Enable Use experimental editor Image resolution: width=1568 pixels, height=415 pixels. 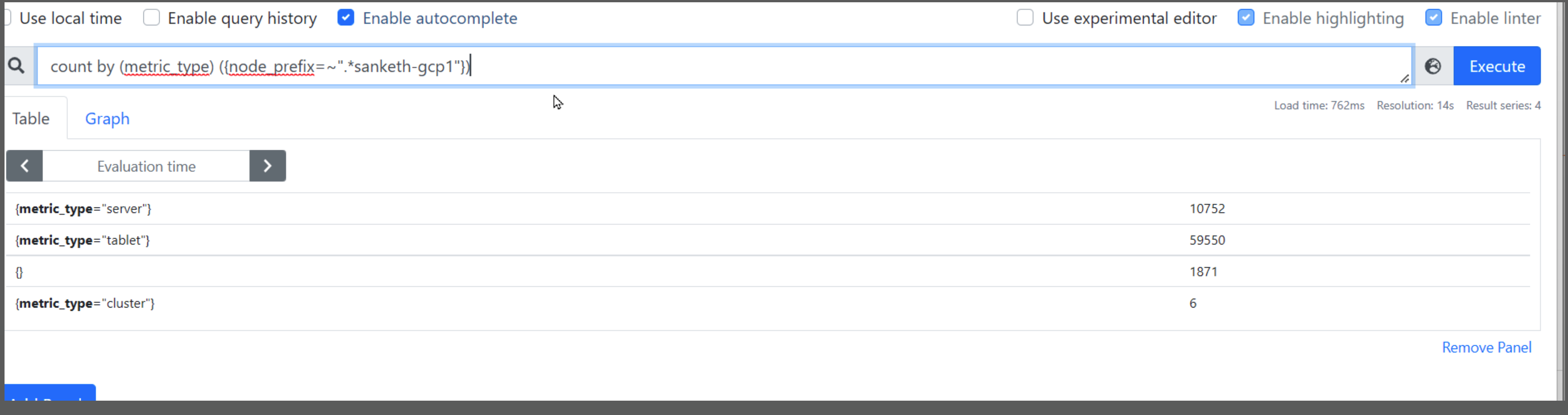[x=1025, y=18]
